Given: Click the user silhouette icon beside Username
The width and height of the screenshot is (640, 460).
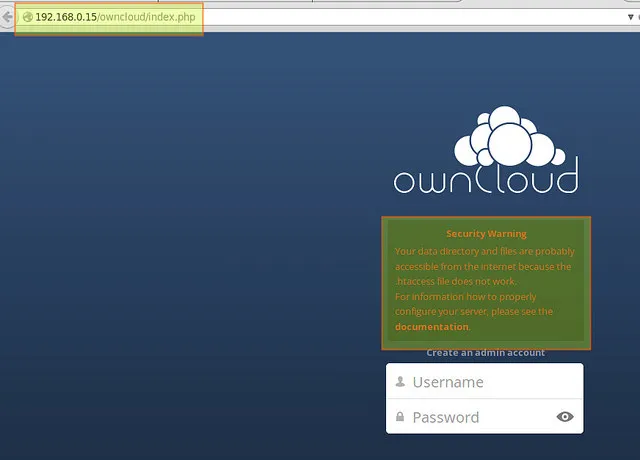Looking at the screenshot, I should (400, 382).
